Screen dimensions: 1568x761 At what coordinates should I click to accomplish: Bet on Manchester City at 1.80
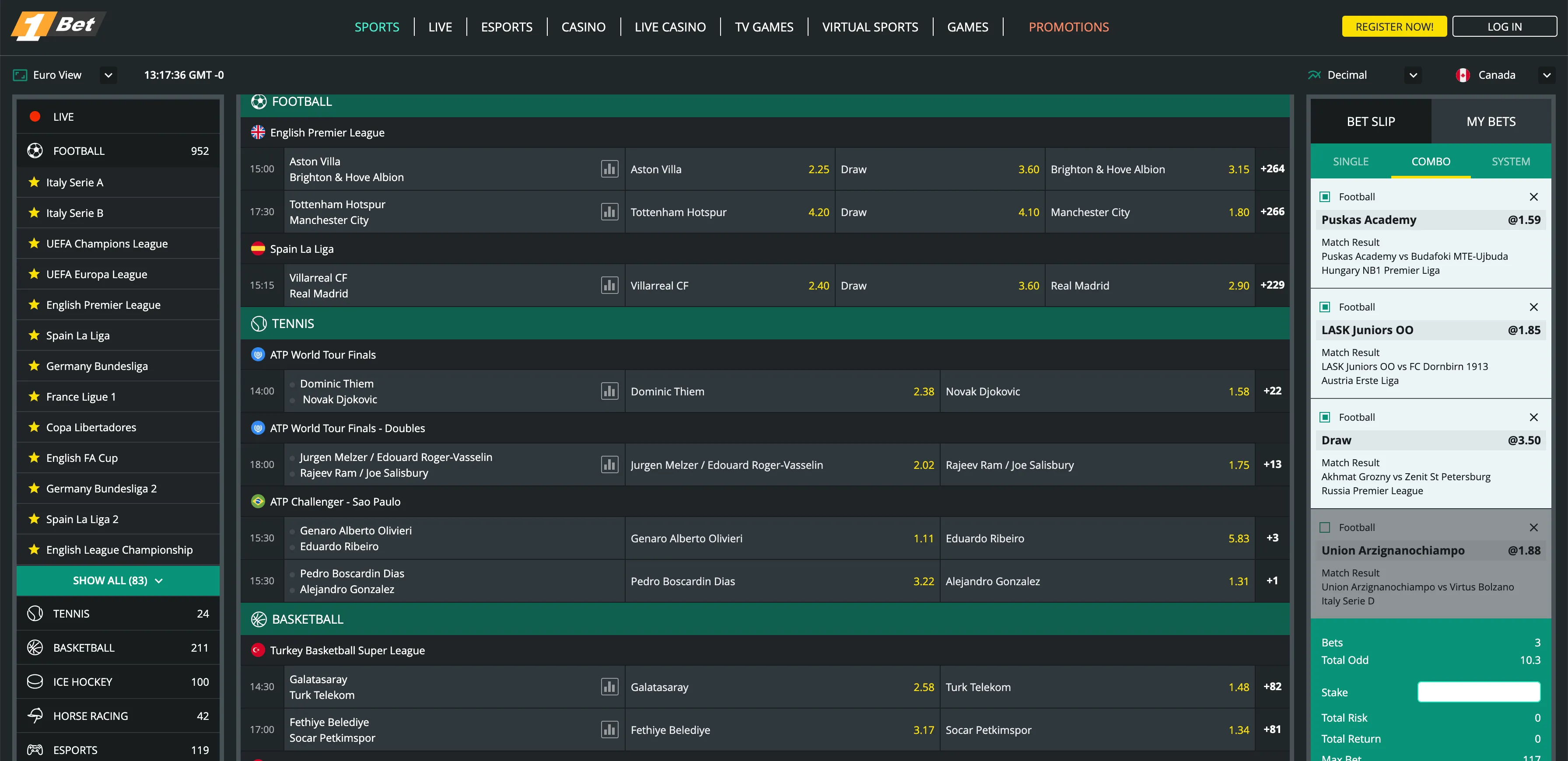[1149, 212]
